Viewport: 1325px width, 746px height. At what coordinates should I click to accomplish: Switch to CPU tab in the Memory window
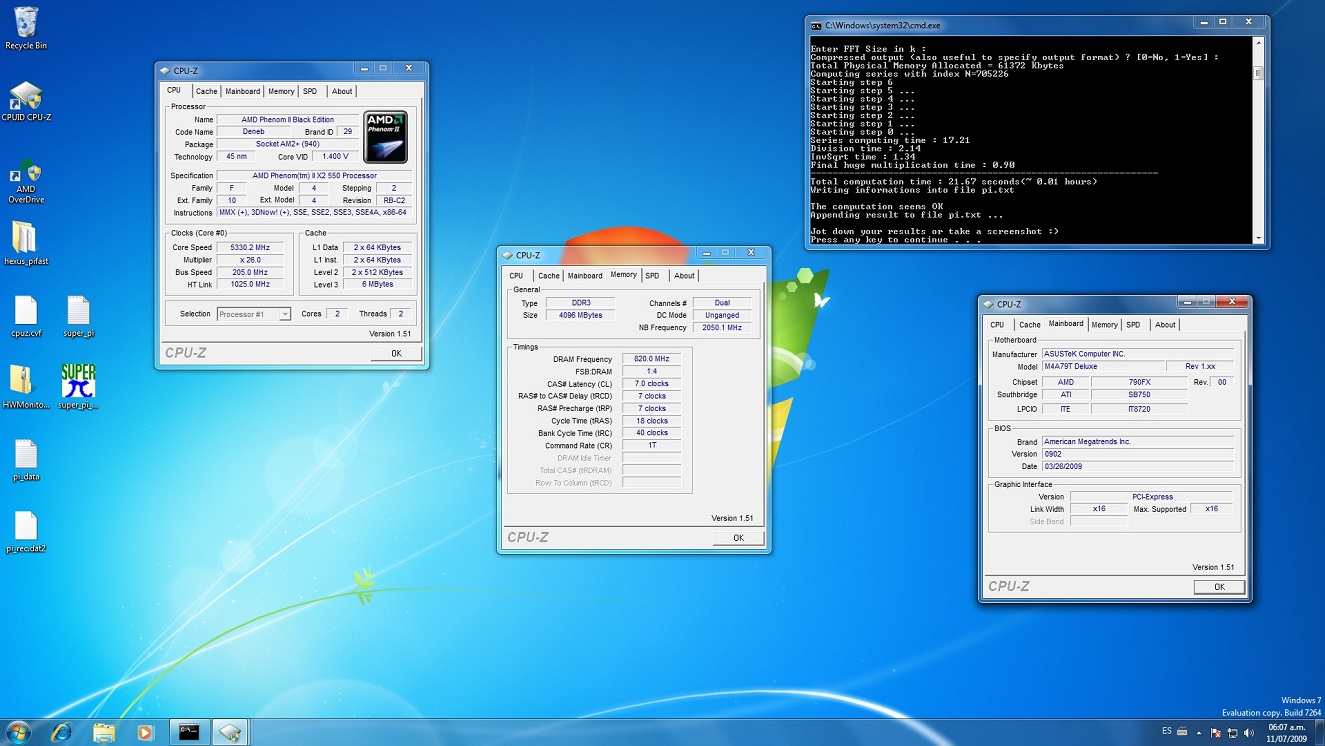click(516, 276)
